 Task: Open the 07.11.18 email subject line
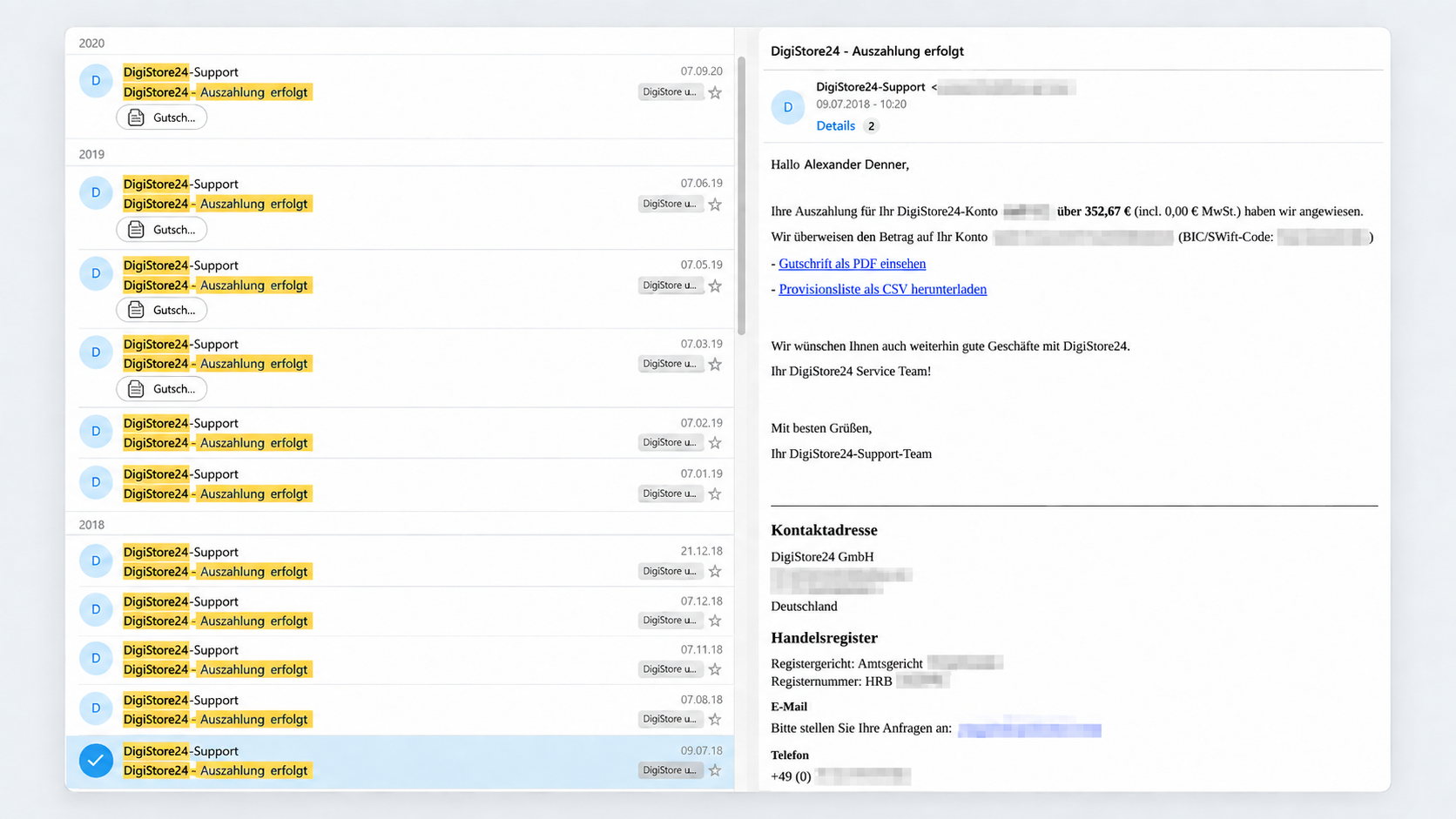(216, 669)
